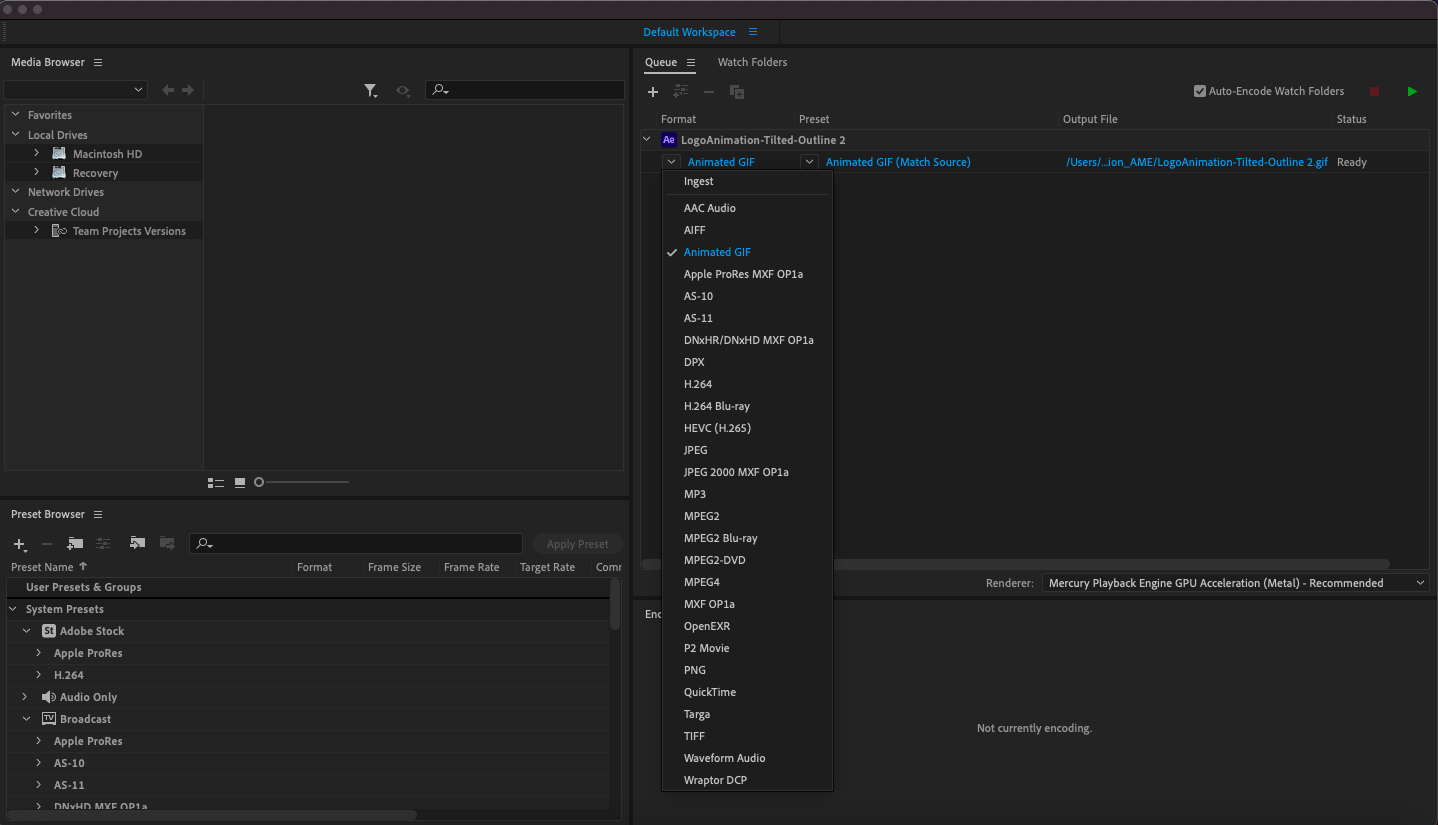Open the Renderer dropdown

pos(1419,582)
